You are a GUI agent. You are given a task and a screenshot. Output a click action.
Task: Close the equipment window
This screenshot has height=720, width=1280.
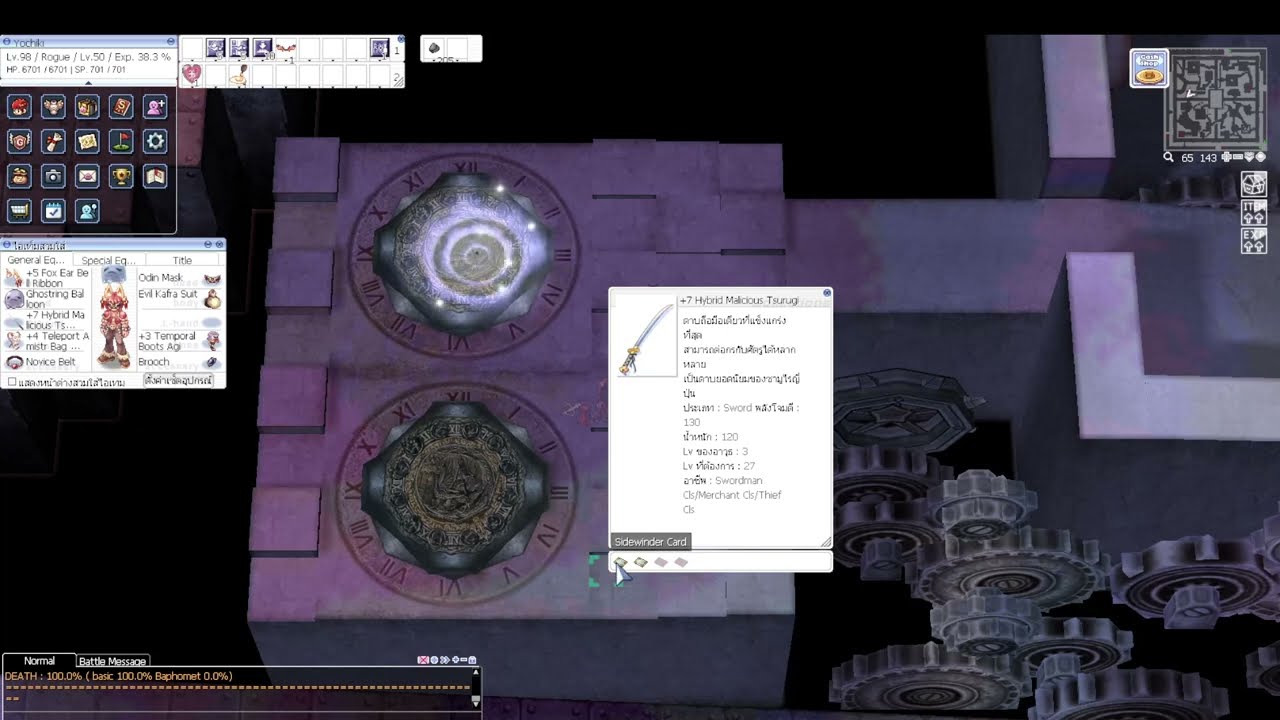220,244
